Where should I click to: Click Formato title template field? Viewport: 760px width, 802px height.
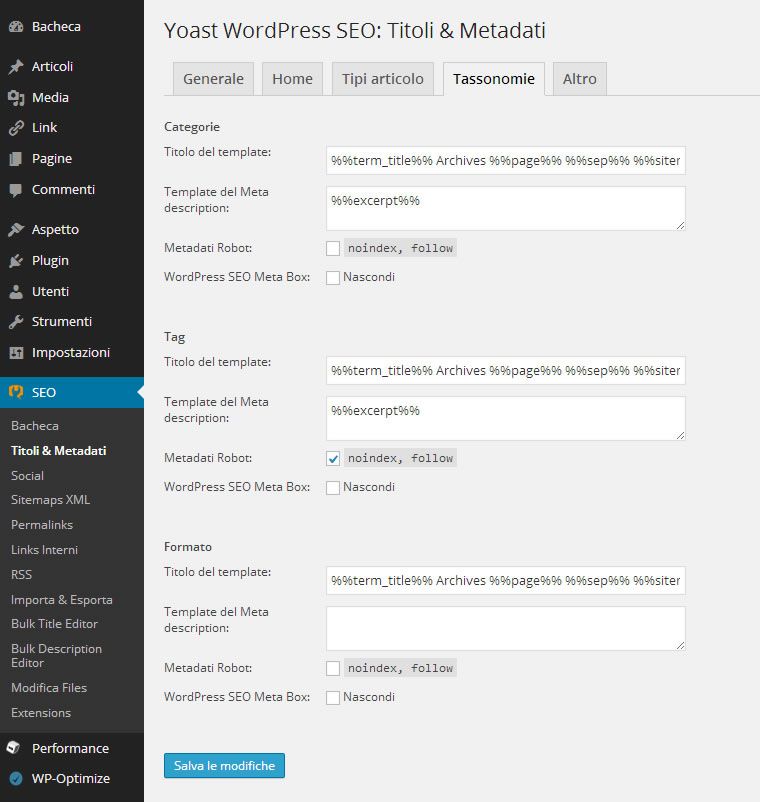tap(506, 581)
